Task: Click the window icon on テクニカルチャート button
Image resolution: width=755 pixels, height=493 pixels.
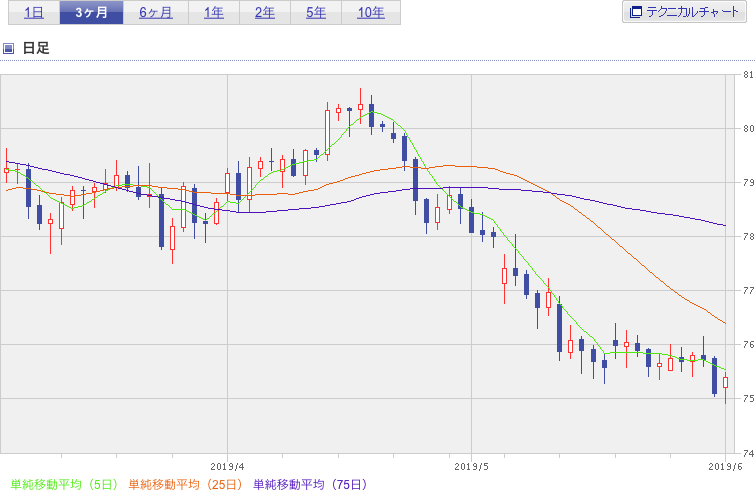Action: coord(636,12)
